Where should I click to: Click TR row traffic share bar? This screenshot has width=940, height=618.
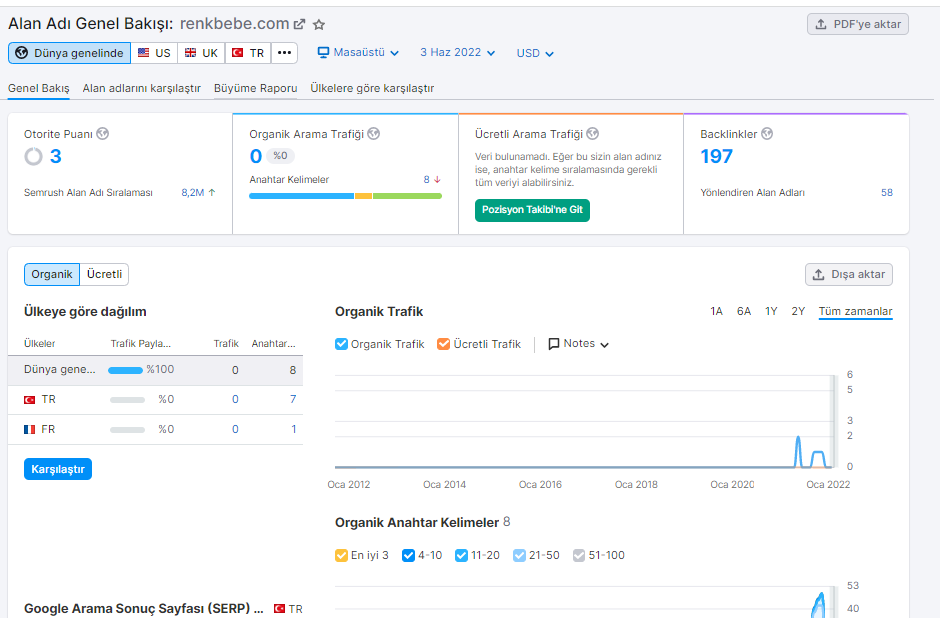click(127, 400)
